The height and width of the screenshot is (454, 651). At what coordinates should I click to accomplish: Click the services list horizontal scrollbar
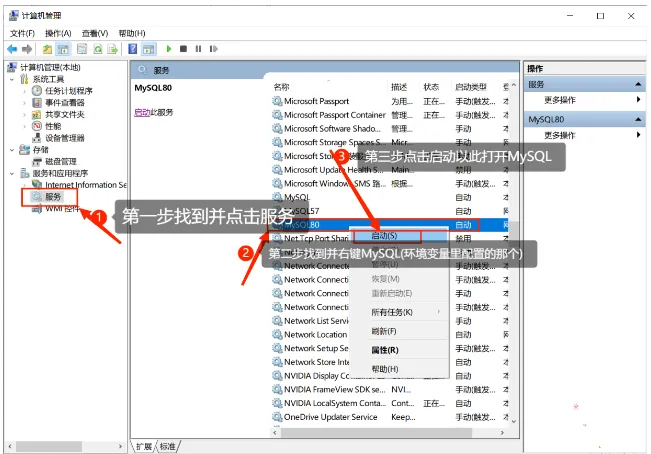(376, 432)
